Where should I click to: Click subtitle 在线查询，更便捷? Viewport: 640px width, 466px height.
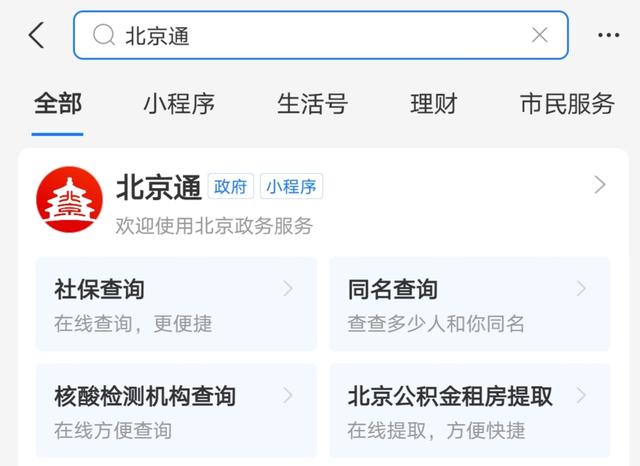pos(133,324)
